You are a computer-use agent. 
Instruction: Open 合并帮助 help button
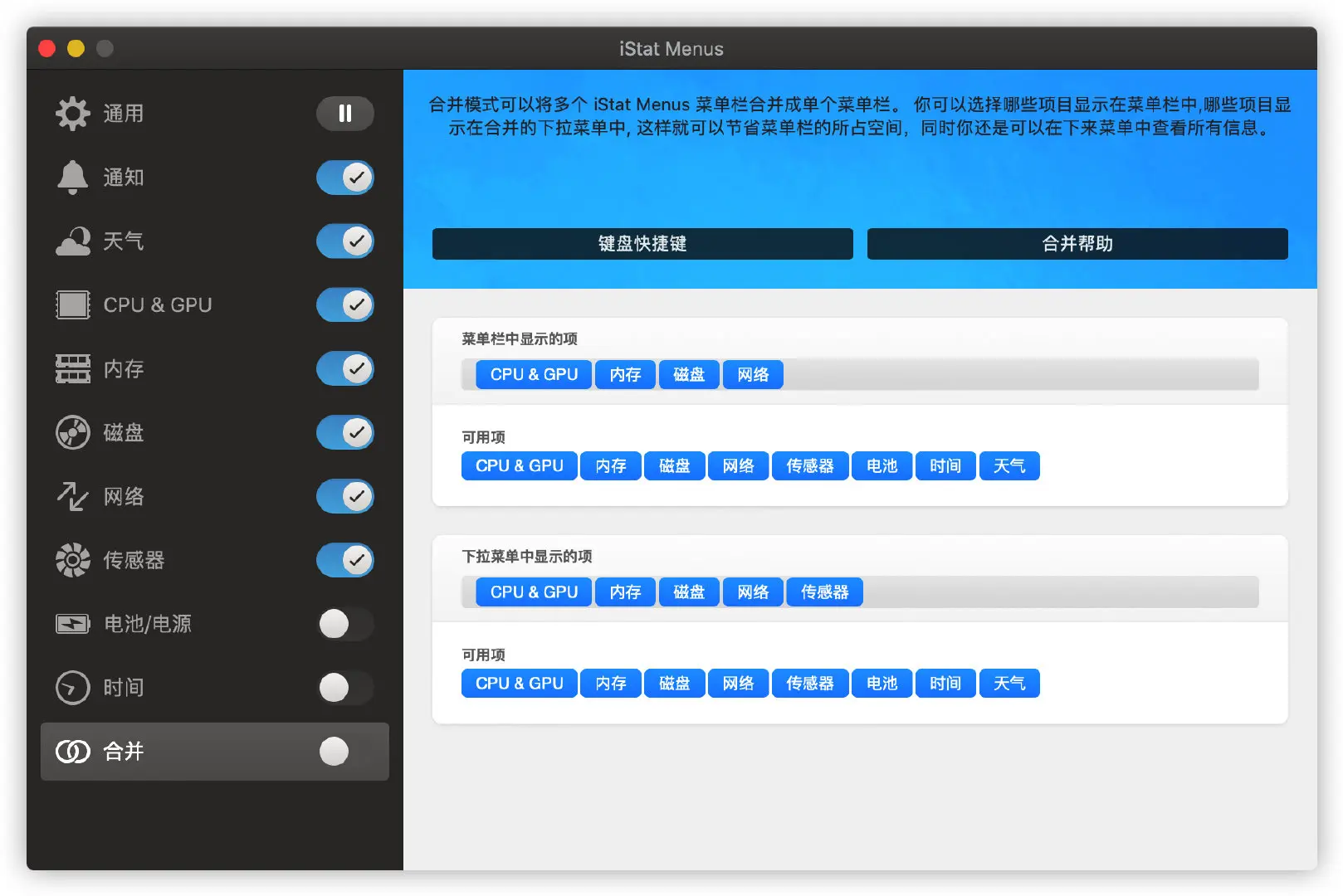tap(1077, 244)
